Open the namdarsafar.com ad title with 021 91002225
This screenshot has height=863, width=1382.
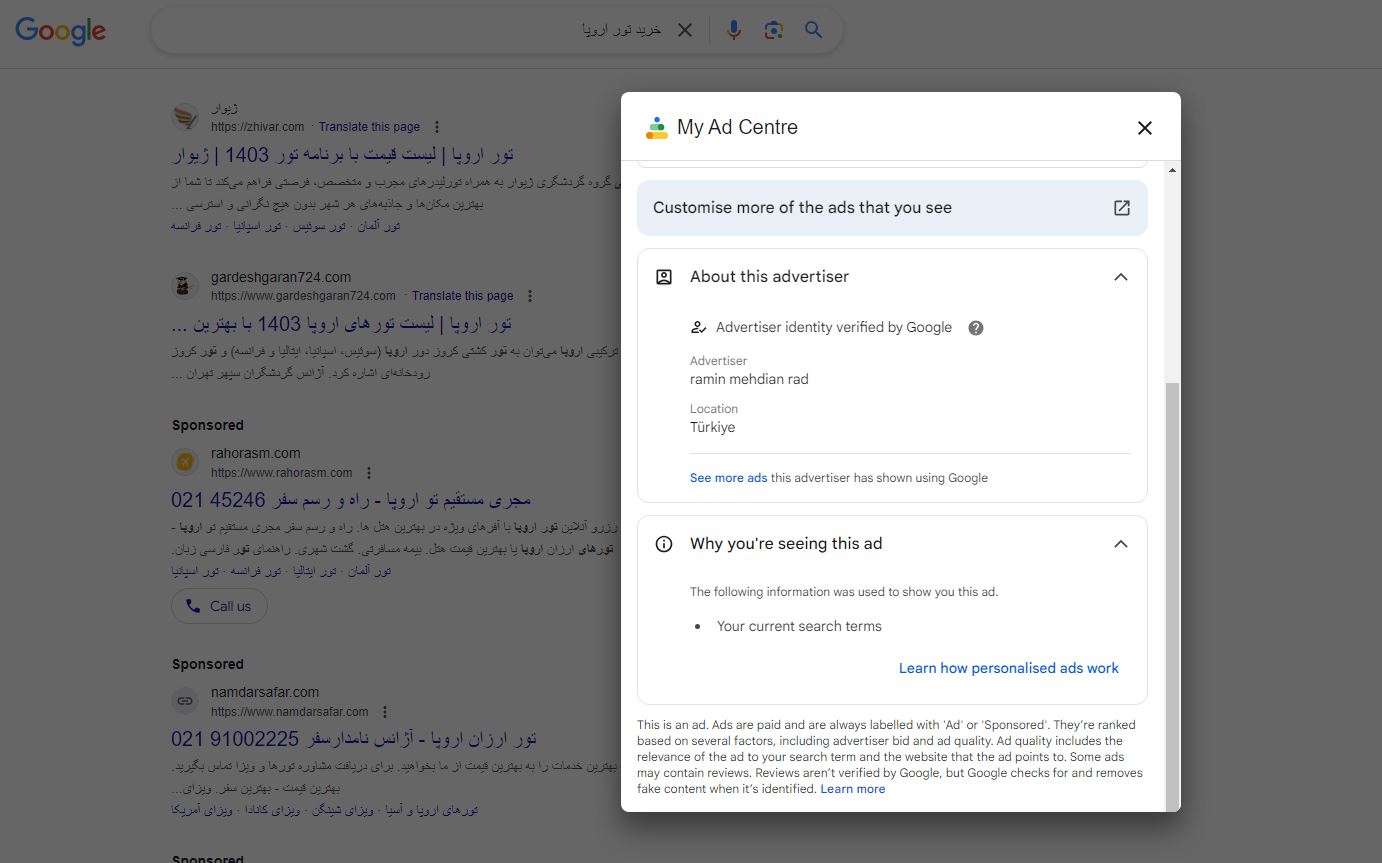(354, 739)
